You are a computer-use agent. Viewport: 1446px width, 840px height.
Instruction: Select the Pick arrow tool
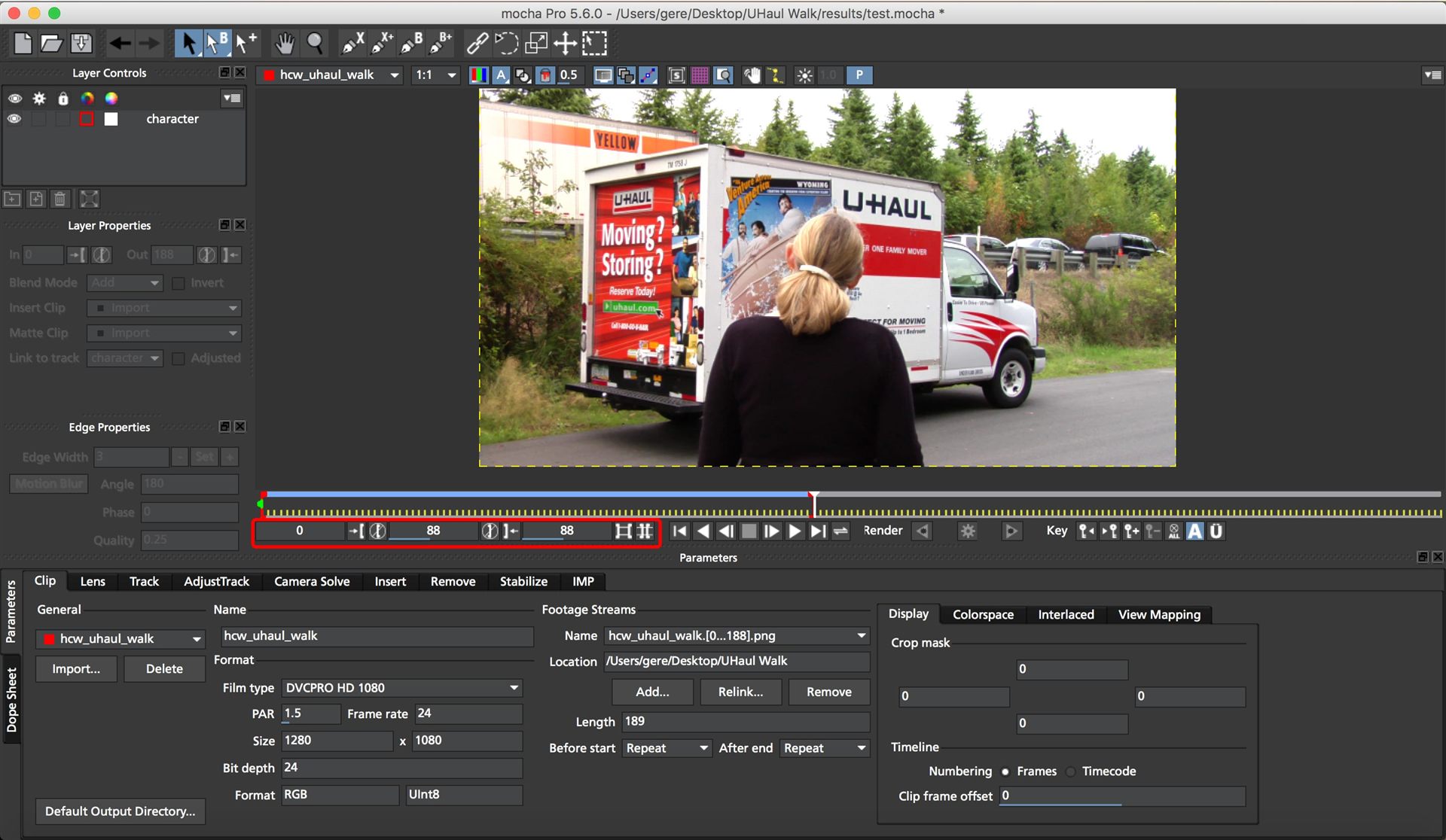(188, 44)
